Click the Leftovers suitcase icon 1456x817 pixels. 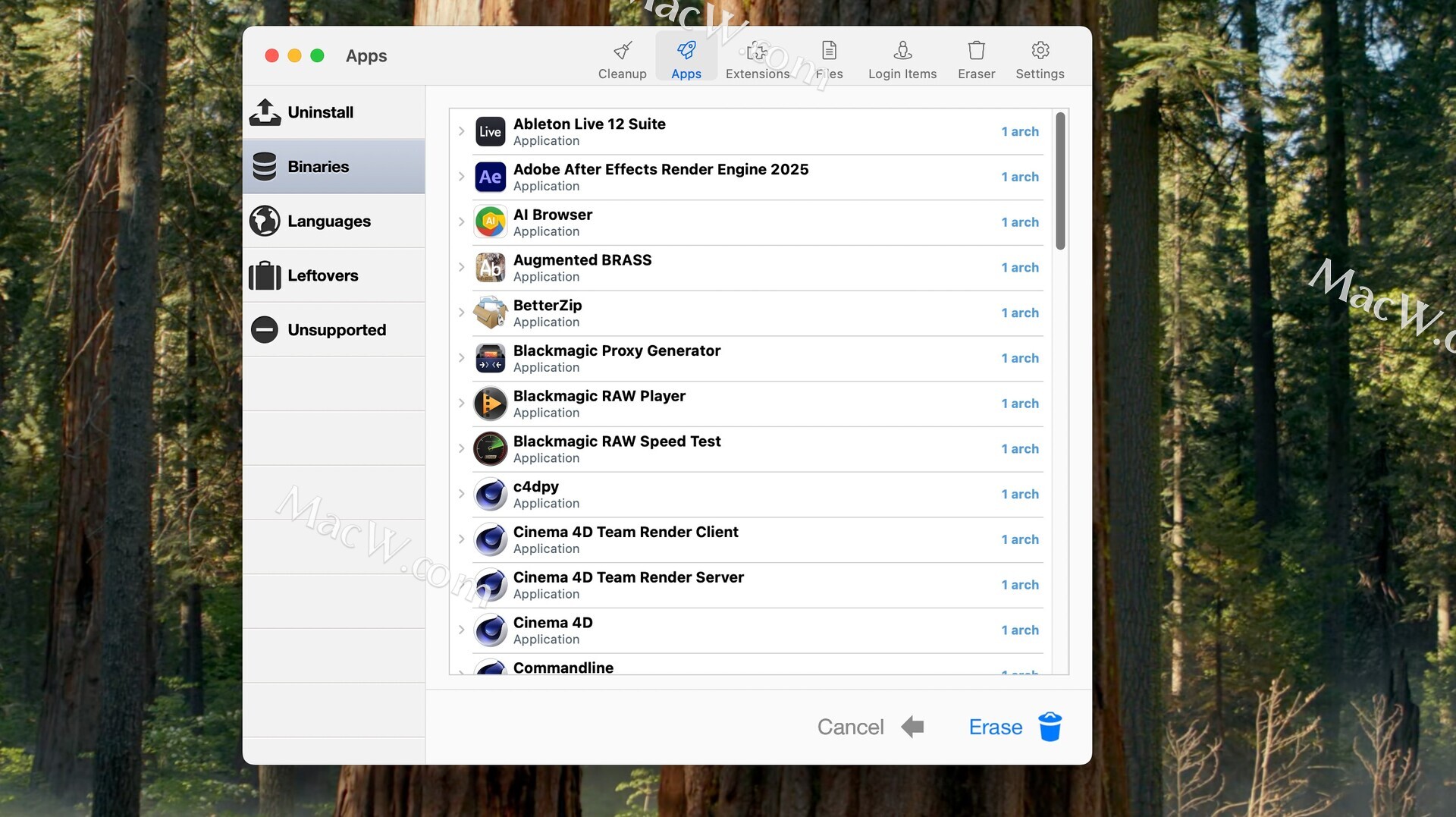pos(265,275)
